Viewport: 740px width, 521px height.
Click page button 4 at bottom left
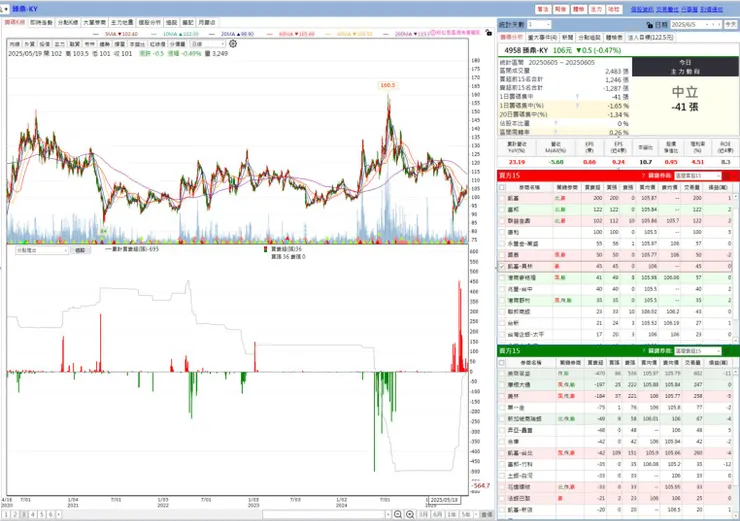tap(33, 514)
